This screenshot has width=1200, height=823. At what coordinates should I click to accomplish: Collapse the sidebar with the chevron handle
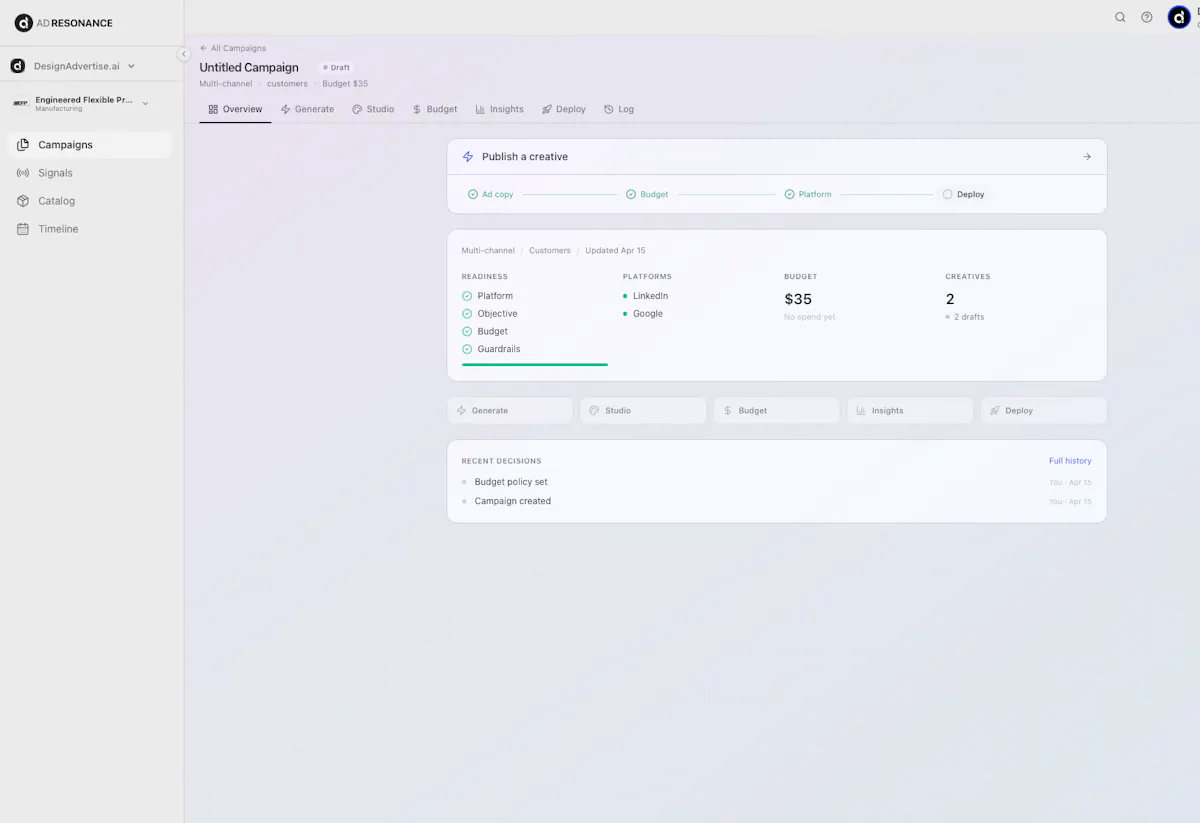coord(184,54)
